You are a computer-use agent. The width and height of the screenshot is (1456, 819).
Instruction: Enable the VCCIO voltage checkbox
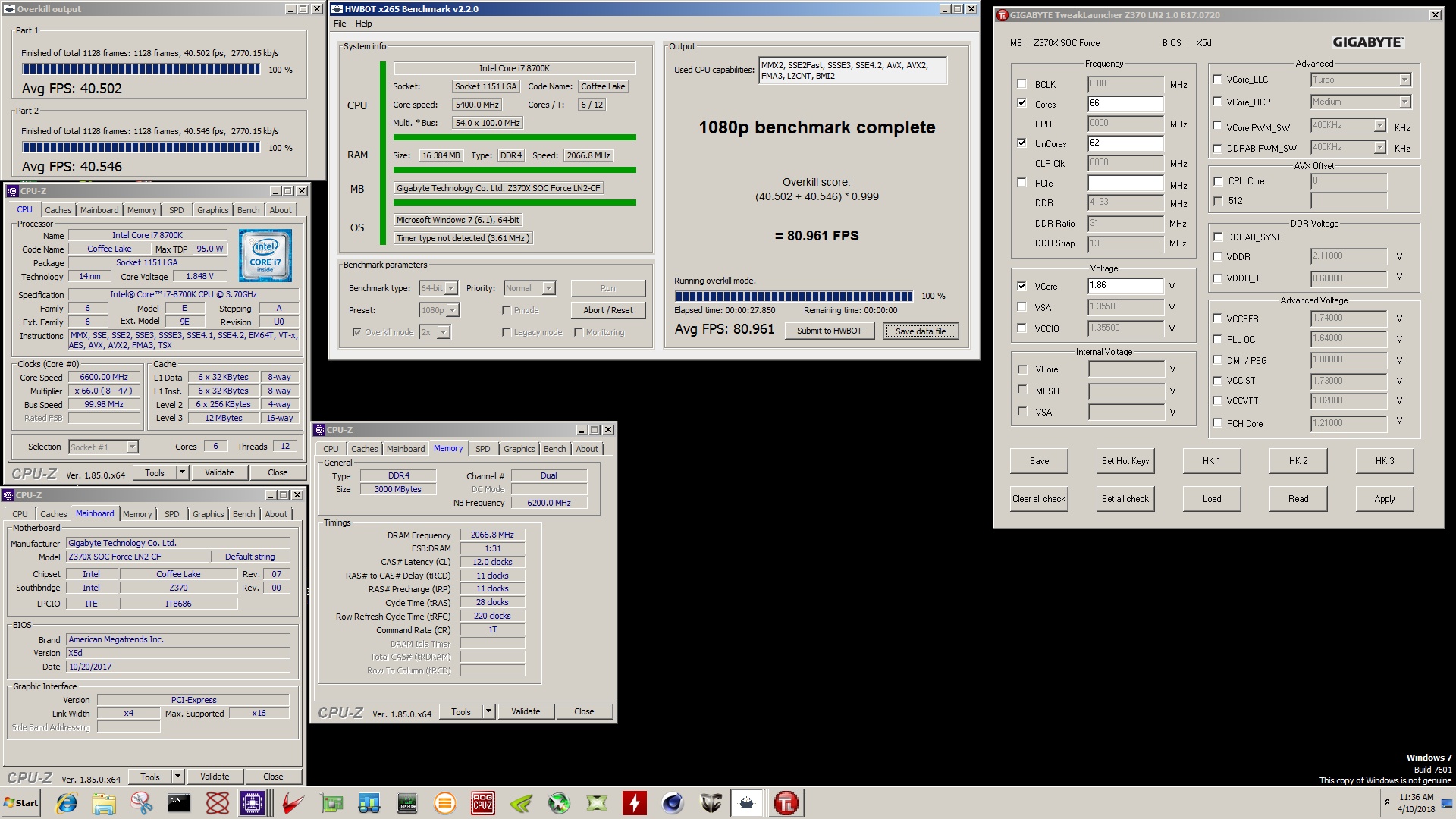pyautogui.click(x=1021, y=328)
